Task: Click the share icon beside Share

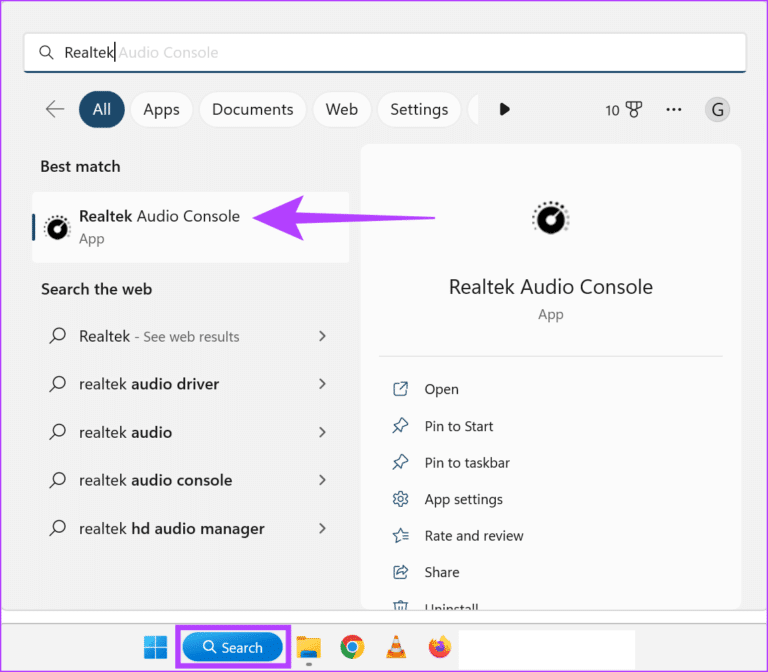Action: (x=401, y=572)
